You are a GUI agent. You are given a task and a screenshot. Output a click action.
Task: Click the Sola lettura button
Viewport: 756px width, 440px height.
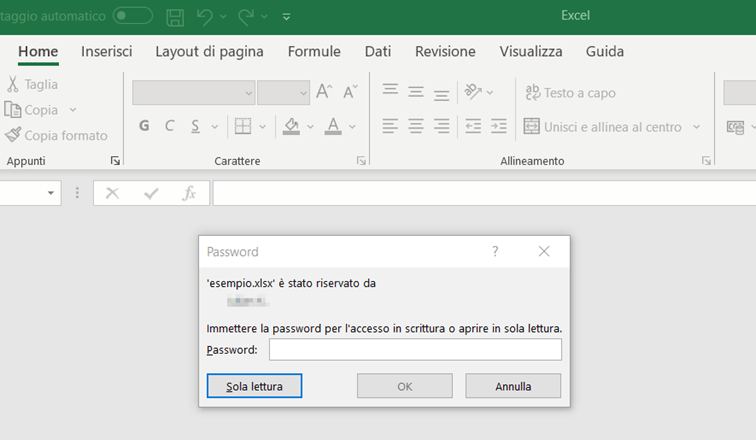(255, 386)
